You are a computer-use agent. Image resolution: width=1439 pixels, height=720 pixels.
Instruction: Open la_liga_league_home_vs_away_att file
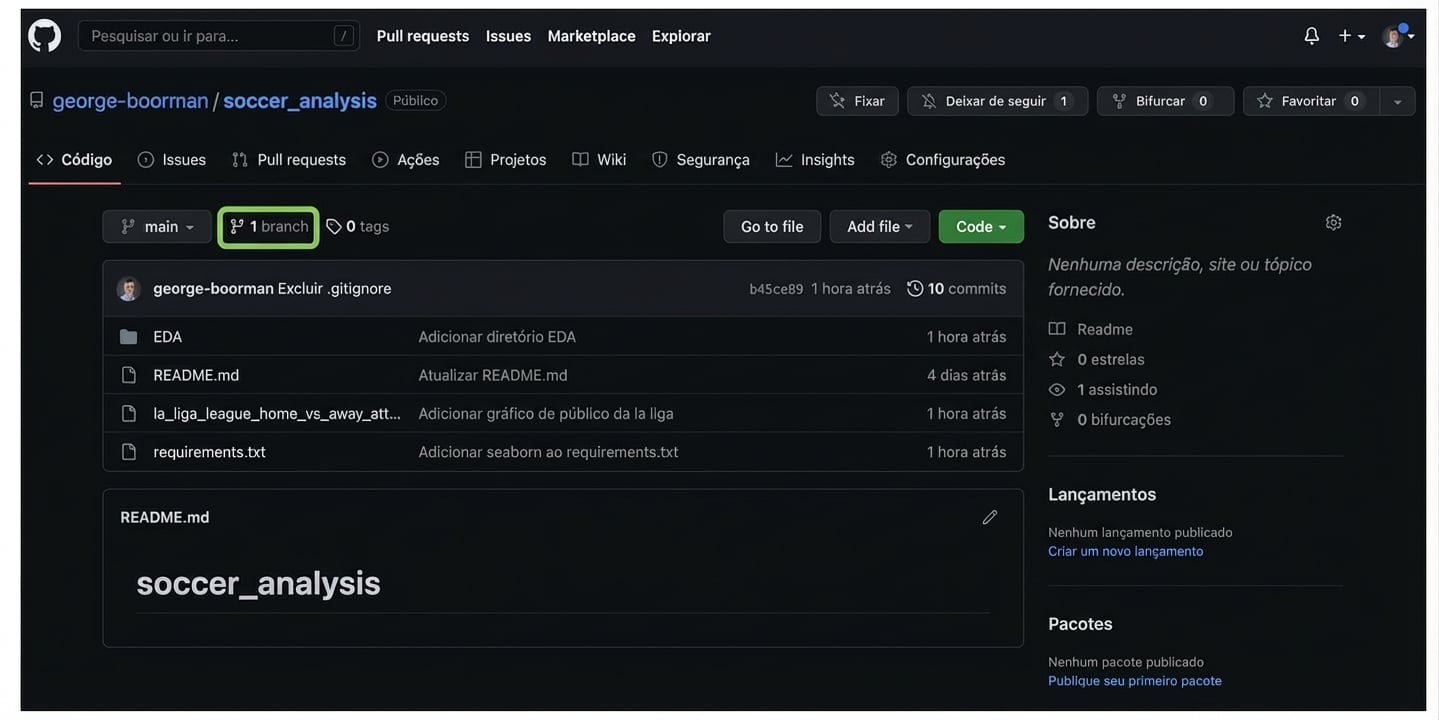[x=277, y=413]
